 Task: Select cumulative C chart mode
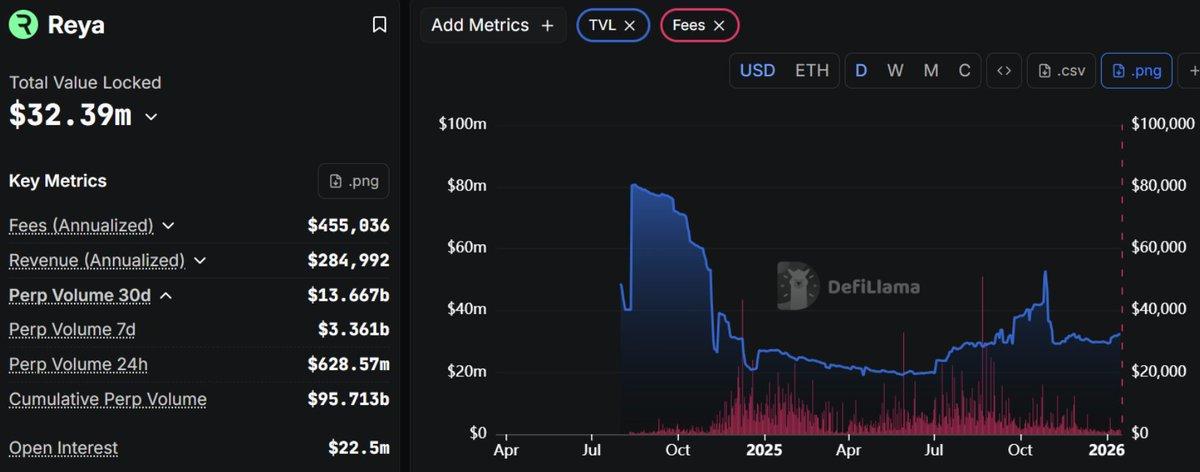(965, 71)
